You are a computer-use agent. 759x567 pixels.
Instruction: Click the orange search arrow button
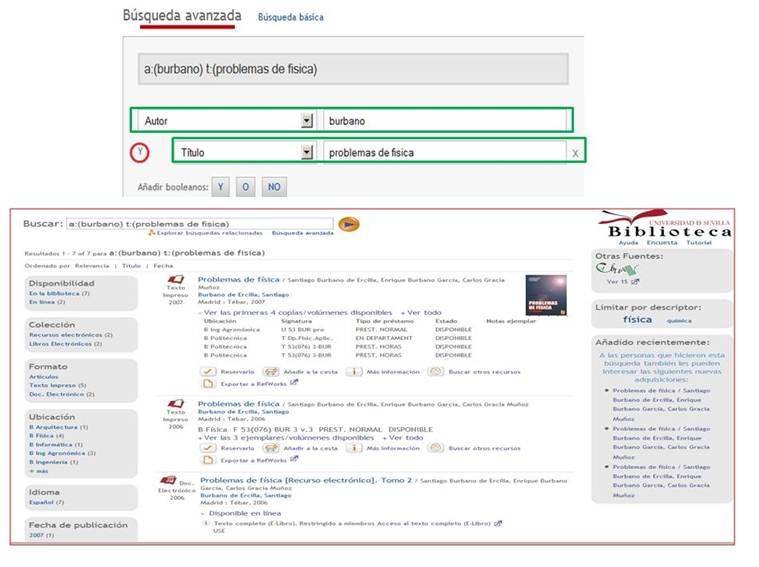349,224
